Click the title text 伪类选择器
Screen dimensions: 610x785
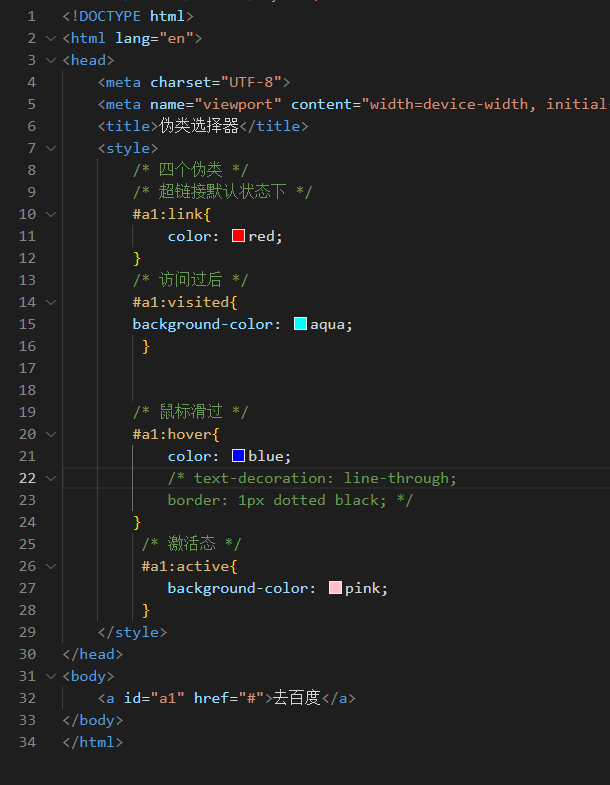(x=199, y=126)
